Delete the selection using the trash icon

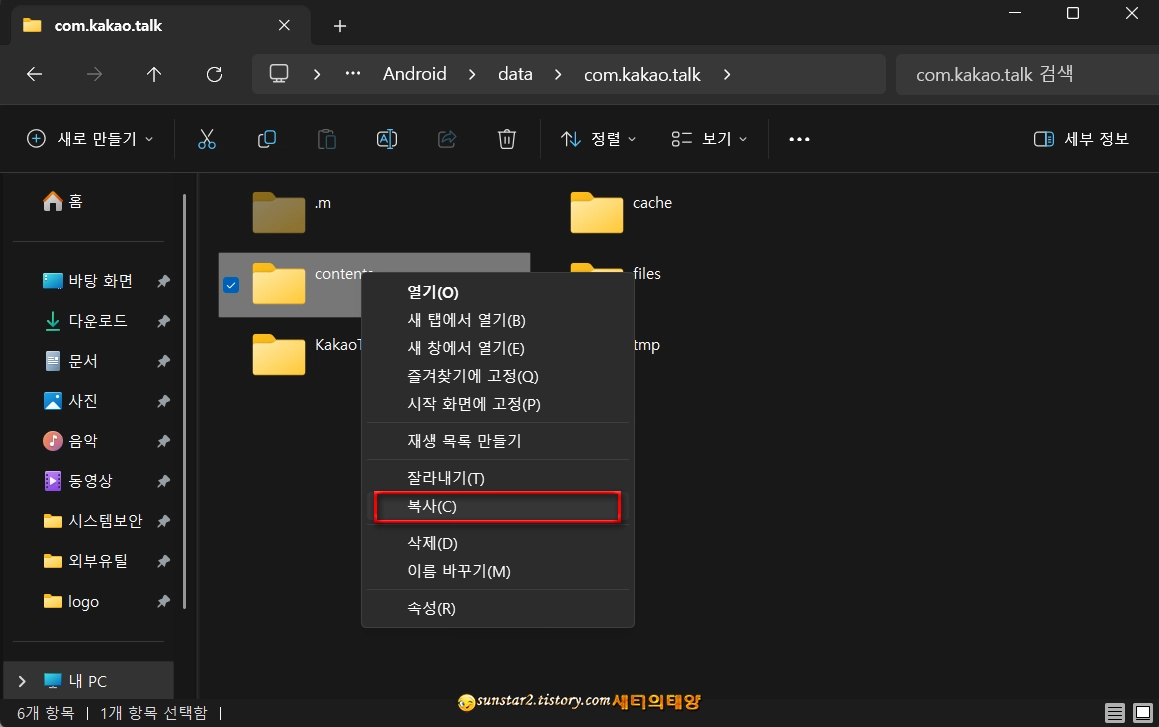point(507,139)
